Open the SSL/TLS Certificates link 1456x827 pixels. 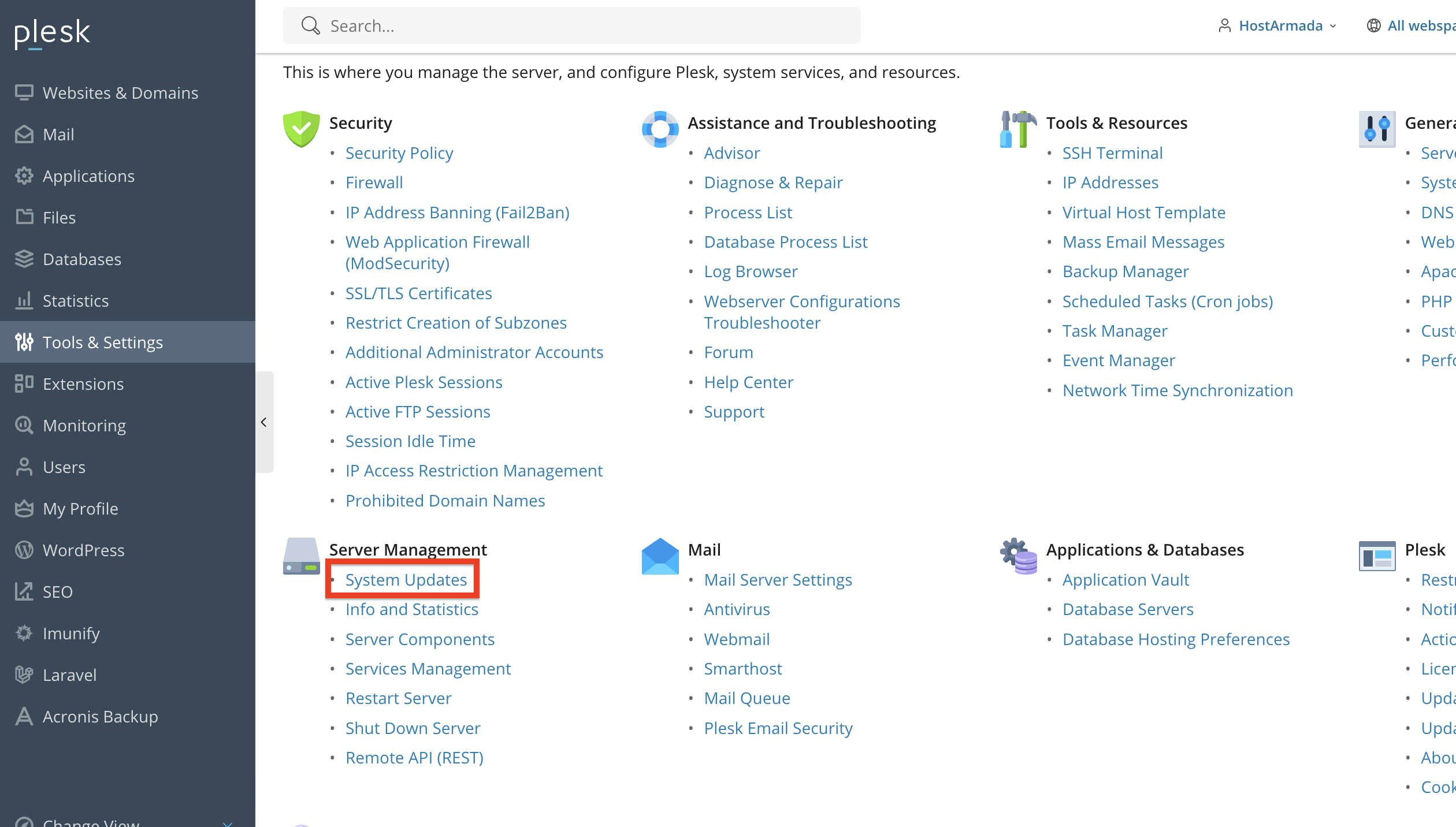pos(419,293)
